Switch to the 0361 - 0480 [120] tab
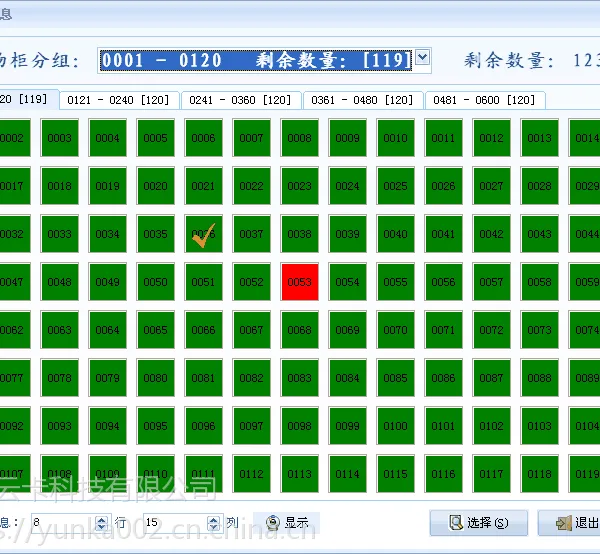The image size is (600, 554). [x=363, y=100]
